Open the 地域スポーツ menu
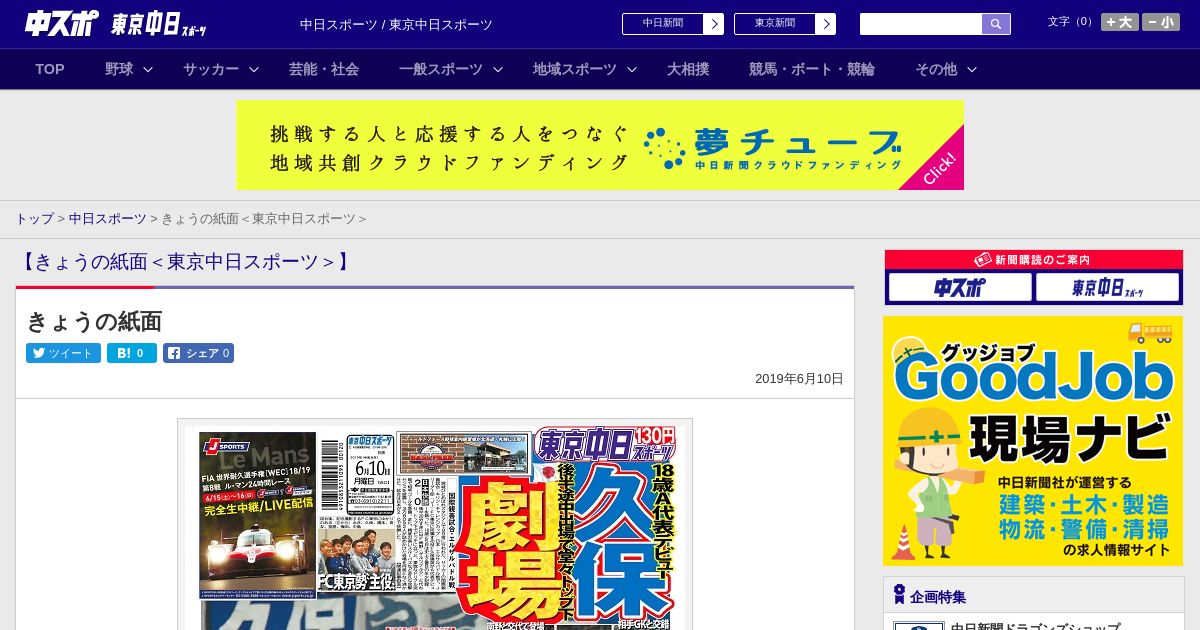The height and width of the screenshot is (630, 1200). click(575, 69)
